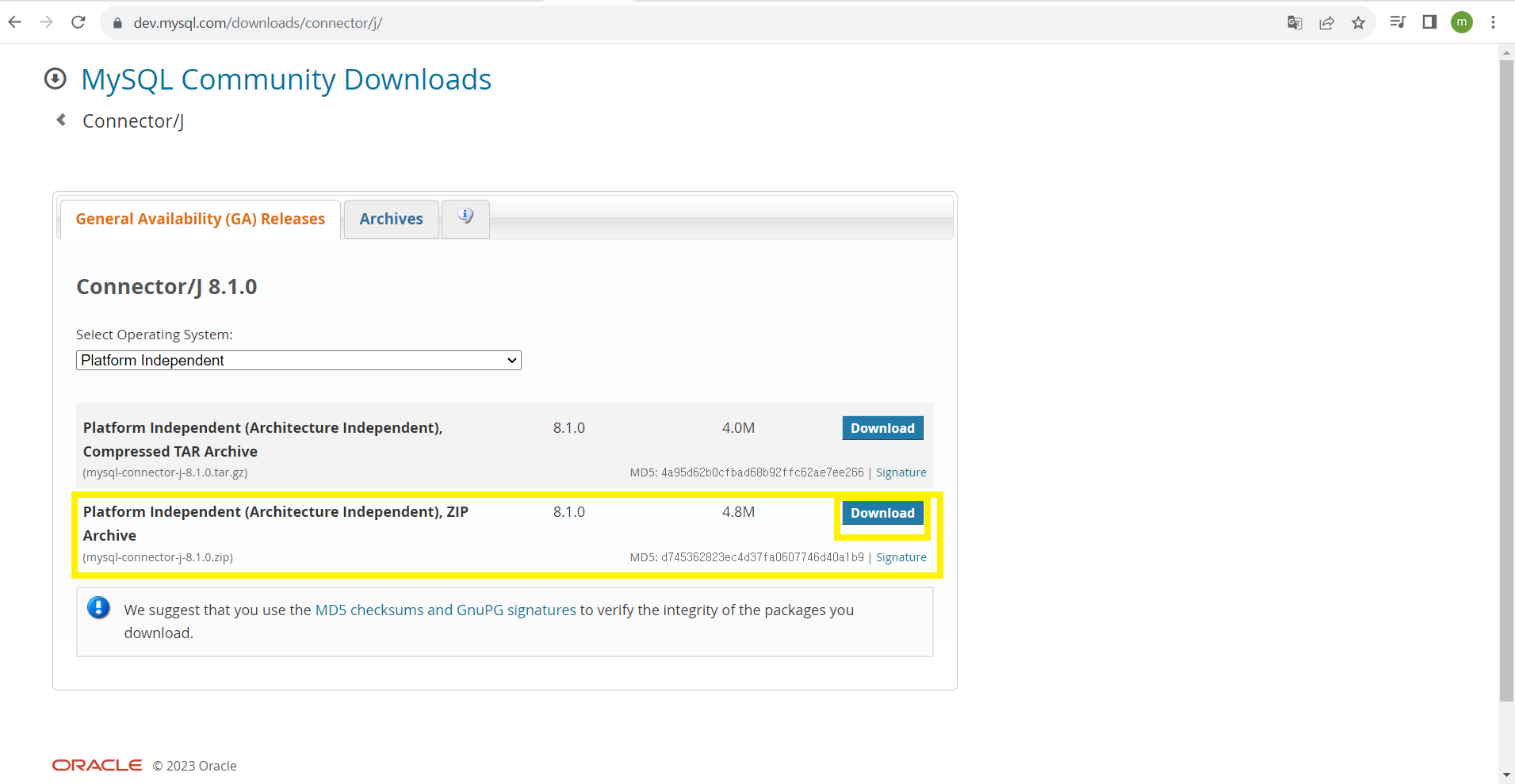Click the 4.0M size value
The image size is (1515, 784).
click(738, 428)
